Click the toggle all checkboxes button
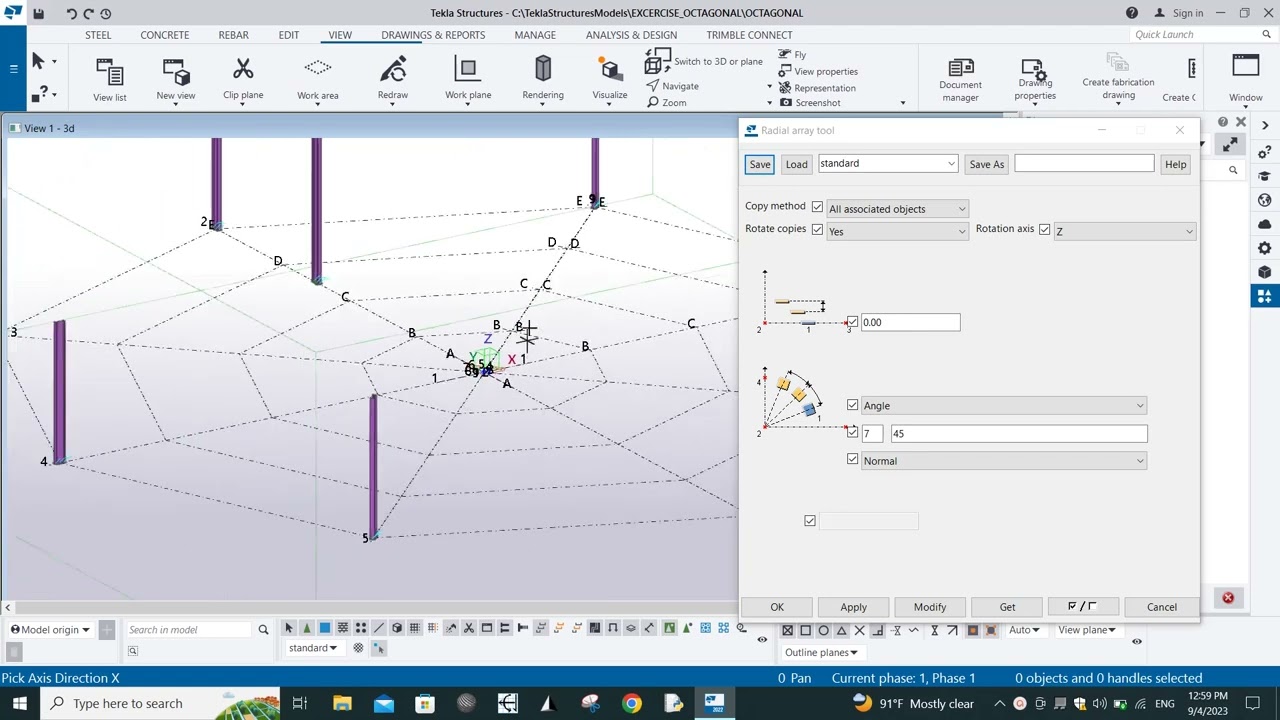1280x720 pixels. [1082, 607]
